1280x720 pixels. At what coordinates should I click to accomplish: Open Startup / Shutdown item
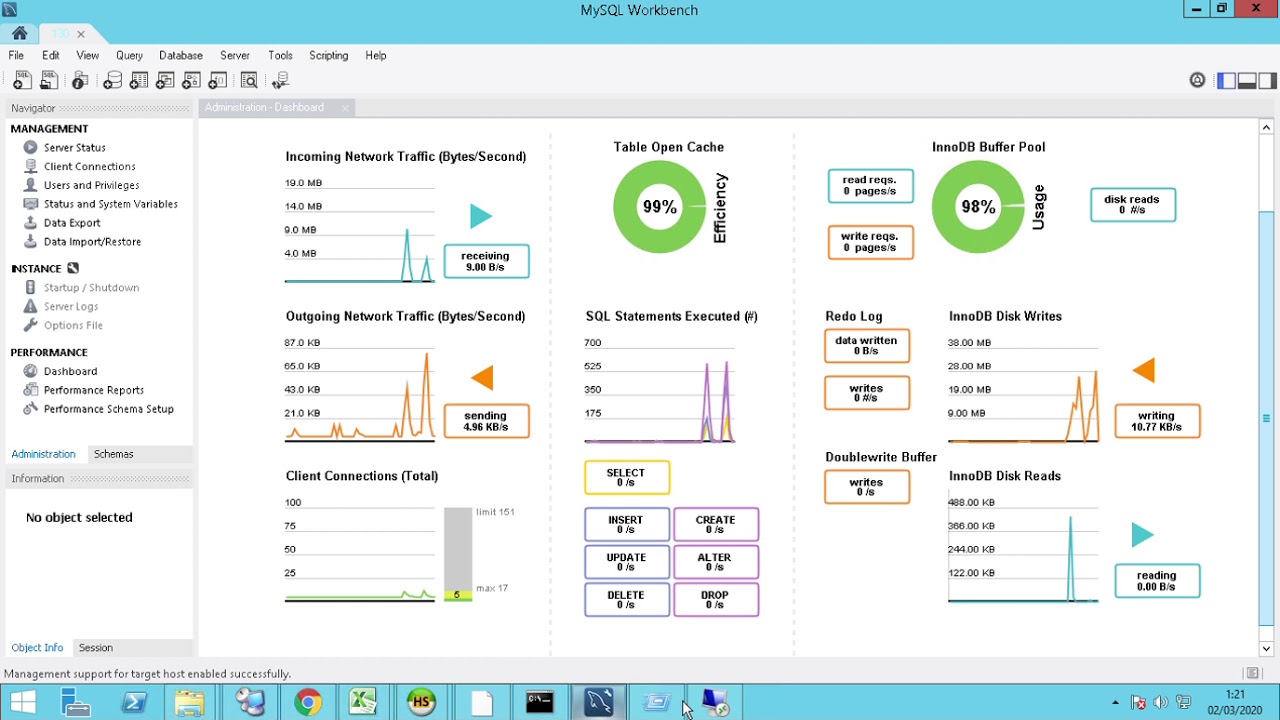coord(91,288)
